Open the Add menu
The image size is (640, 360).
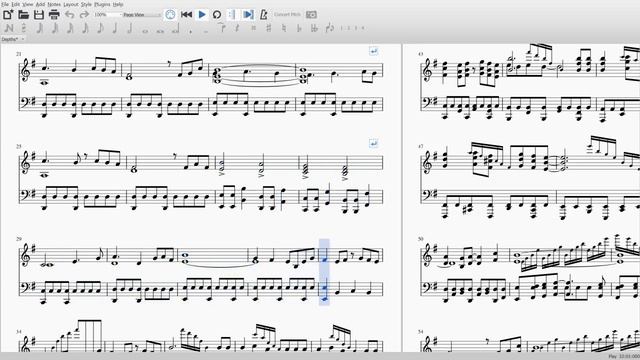pyautogui.click(x=40, y=4)
